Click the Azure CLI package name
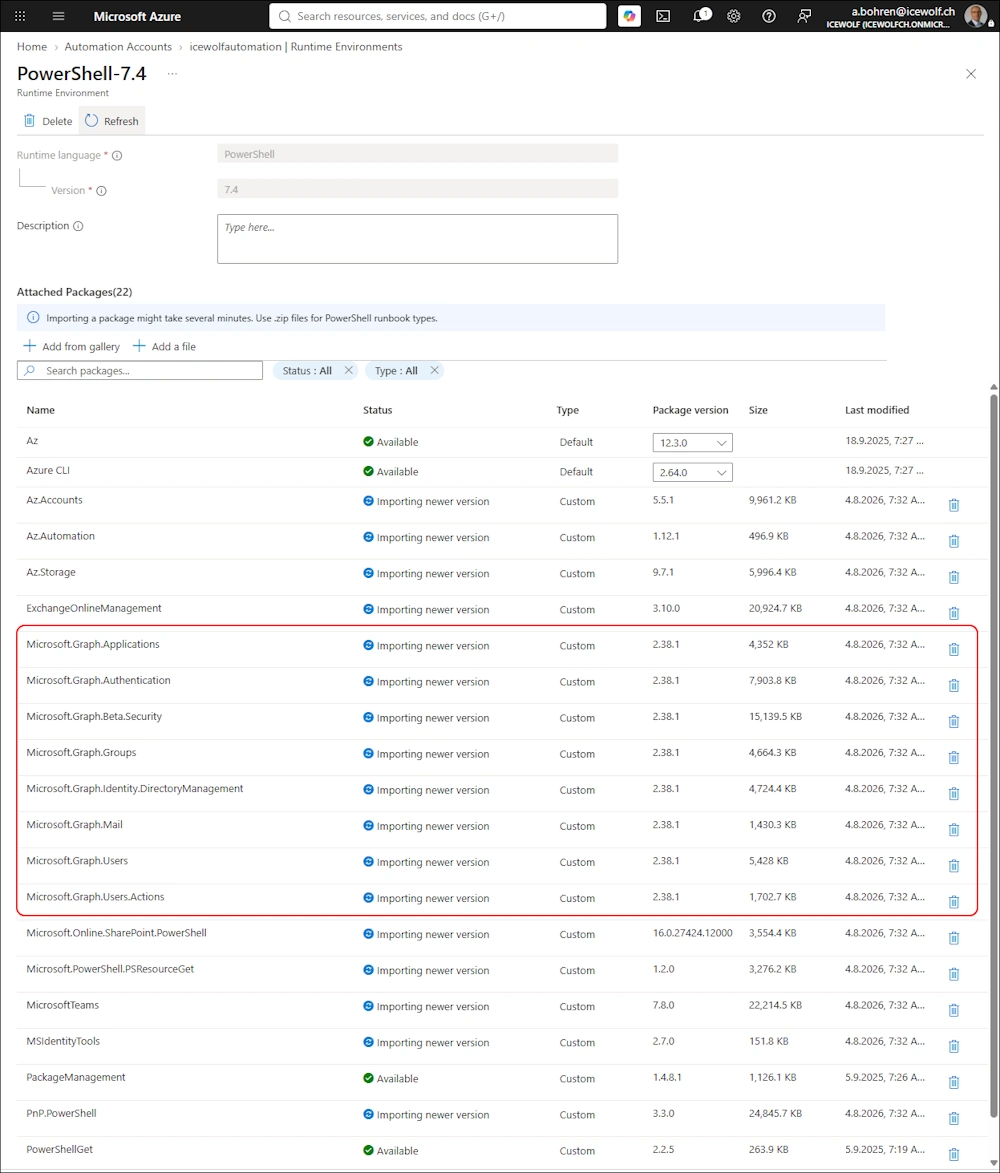This screenshot has height=1173, width=1000. click(x=48, y=471)
